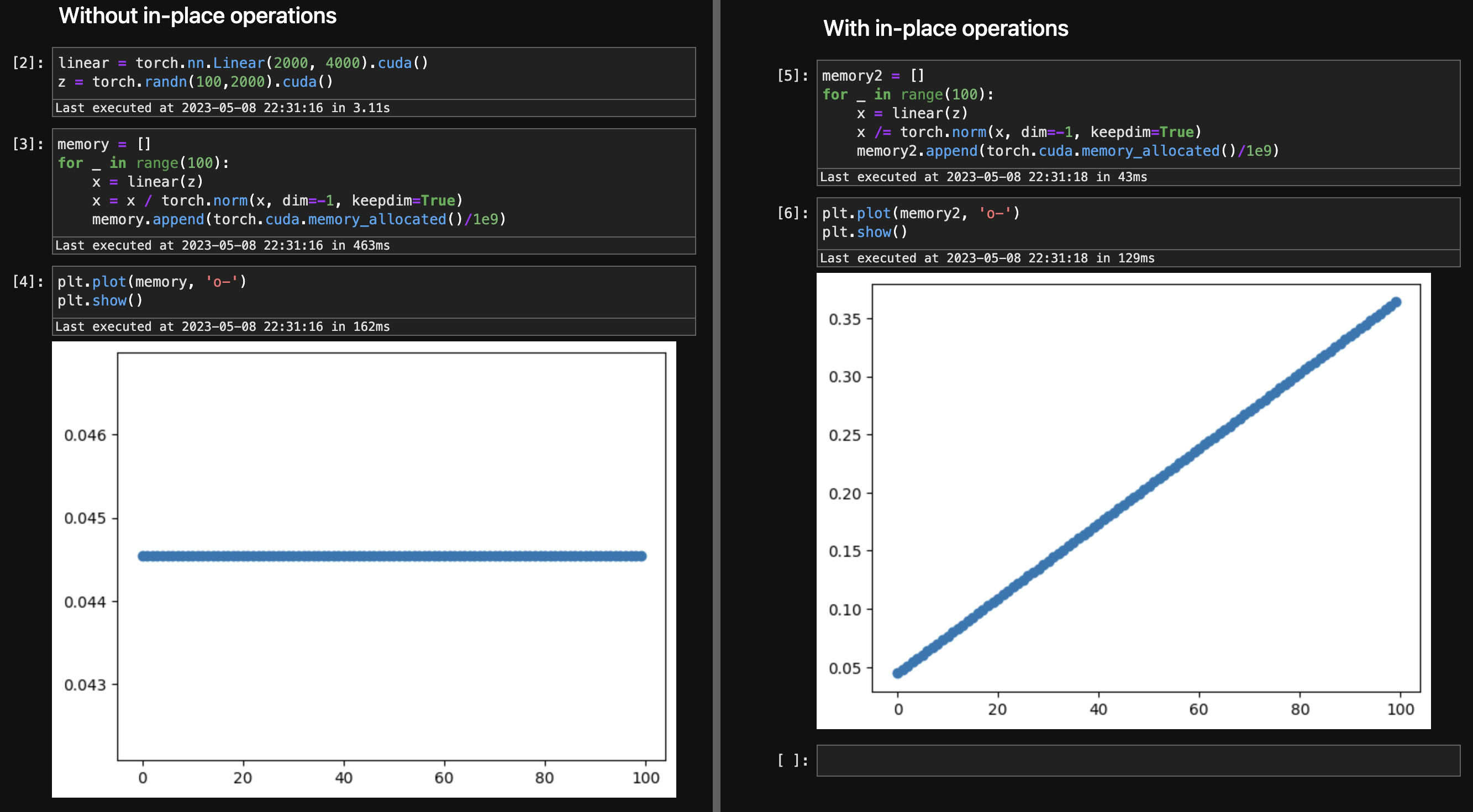Click the cell plotting memory2

coord(1138,223)
